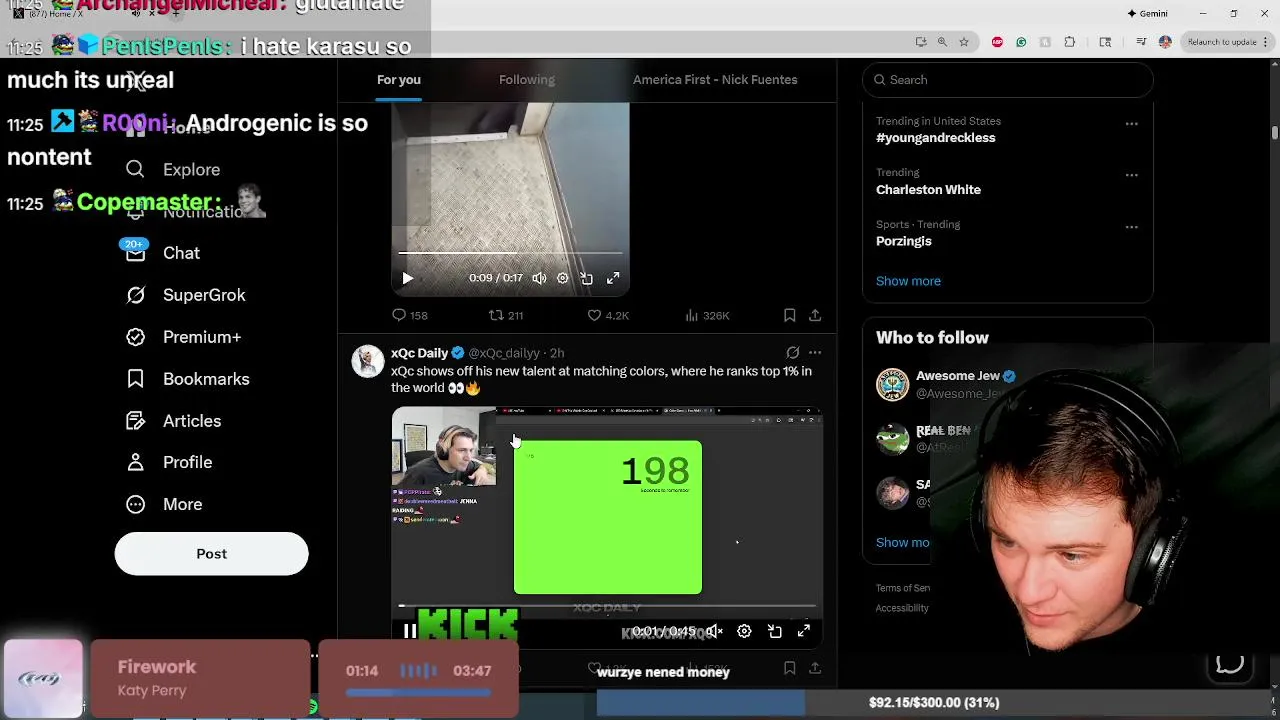Open Gemini in the browser title bar

(1147, 13)
